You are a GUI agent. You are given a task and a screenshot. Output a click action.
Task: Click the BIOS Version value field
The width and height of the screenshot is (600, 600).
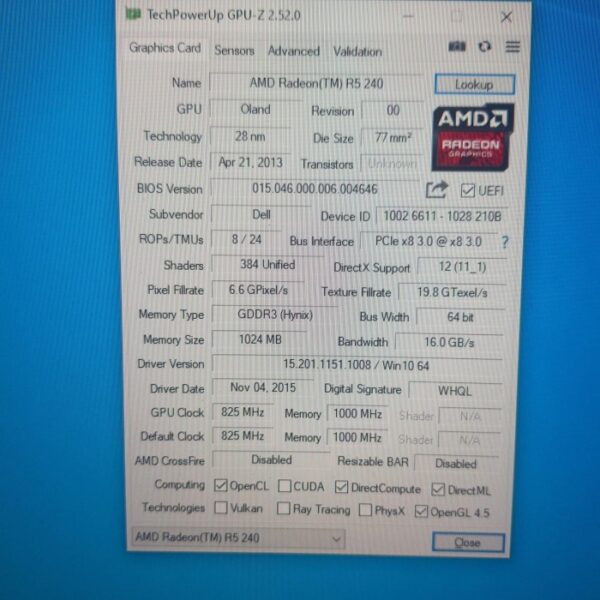[314, 189]
